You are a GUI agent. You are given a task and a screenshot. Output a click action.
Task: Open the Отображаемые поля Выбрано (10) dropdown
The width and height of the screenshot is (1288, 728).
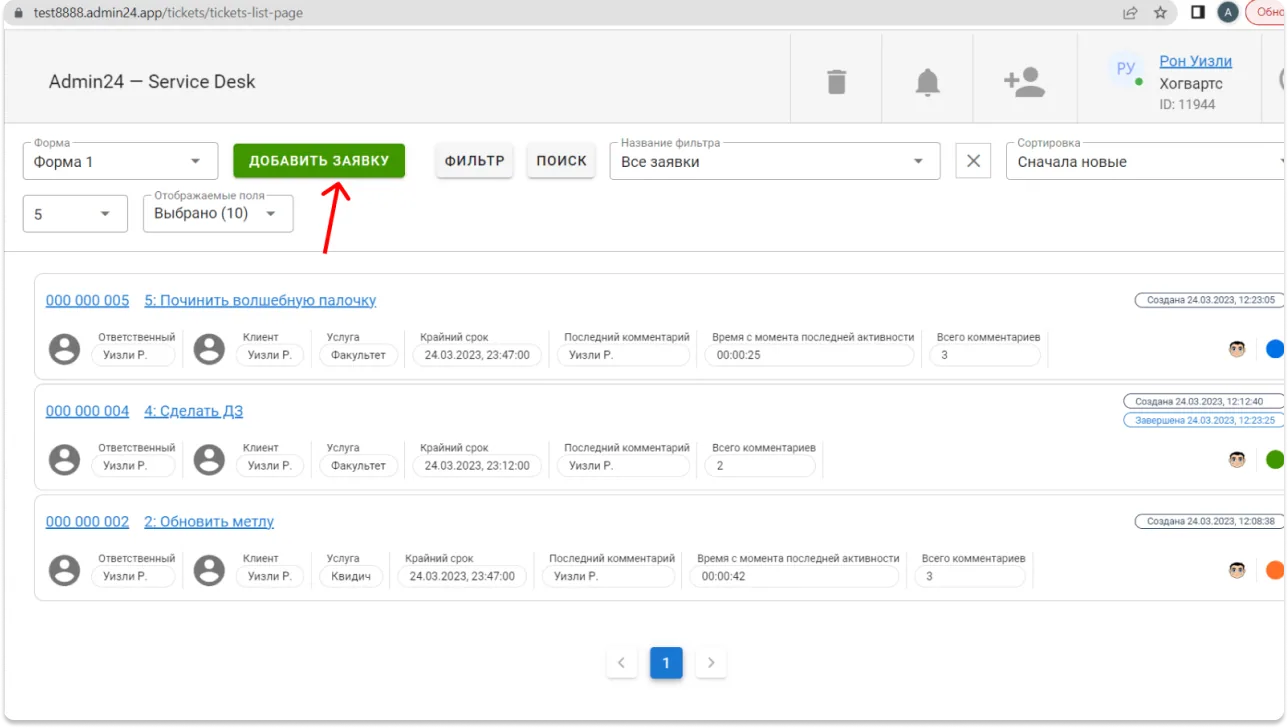tap(218, 213)
